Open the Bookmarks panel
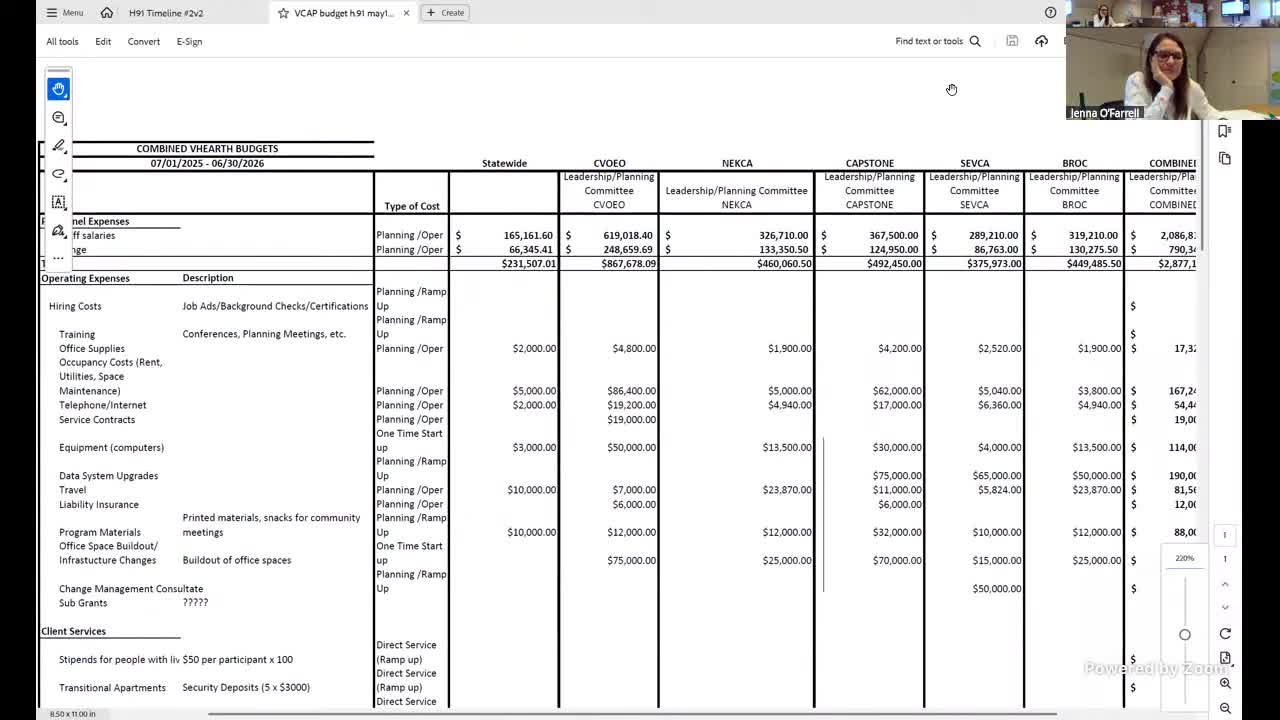 pos(1224,131)
